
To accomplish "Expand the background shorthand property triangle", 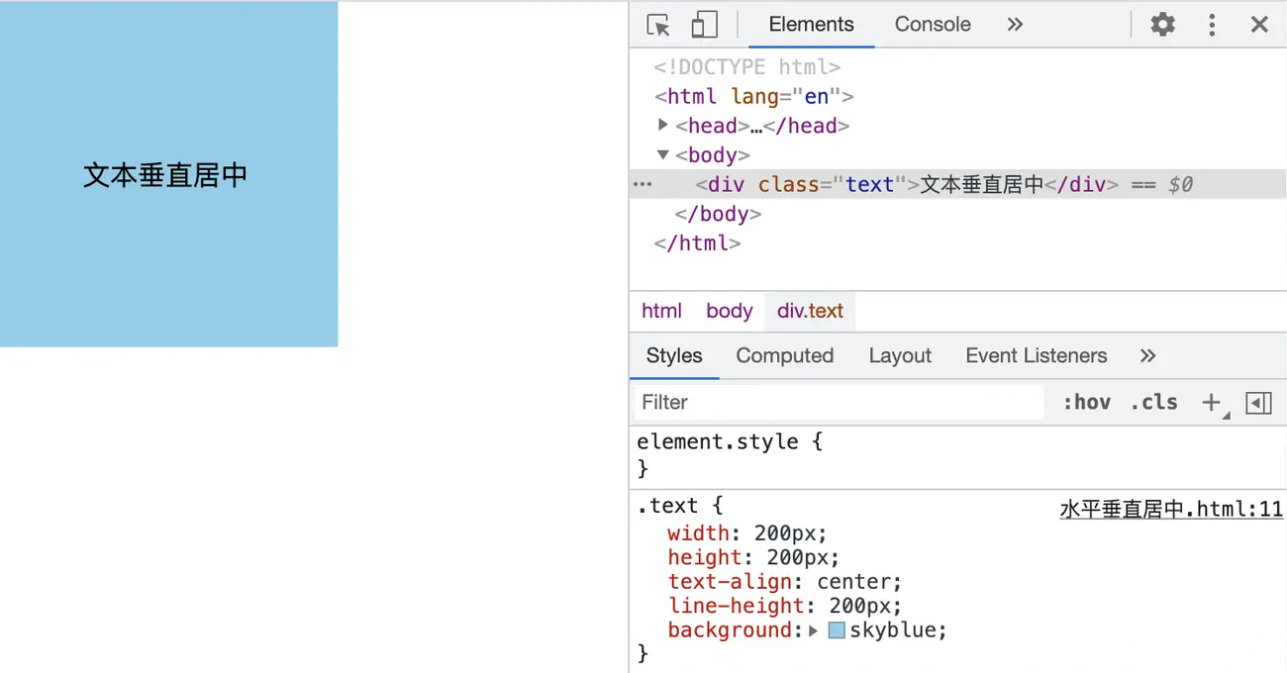I will [x=814, y=631].
